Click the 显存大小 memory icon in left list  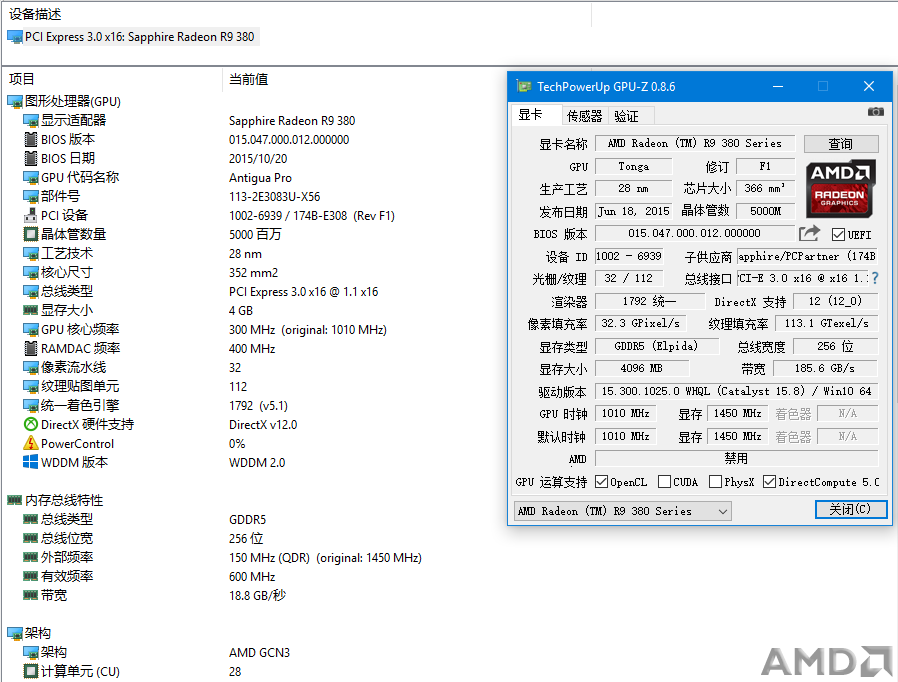30,310
